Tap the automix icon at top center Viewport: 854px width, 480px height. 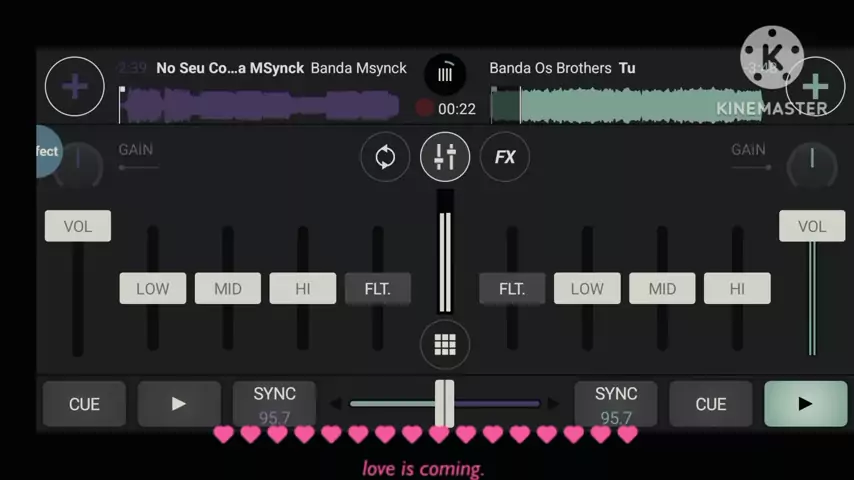[445, 74]
